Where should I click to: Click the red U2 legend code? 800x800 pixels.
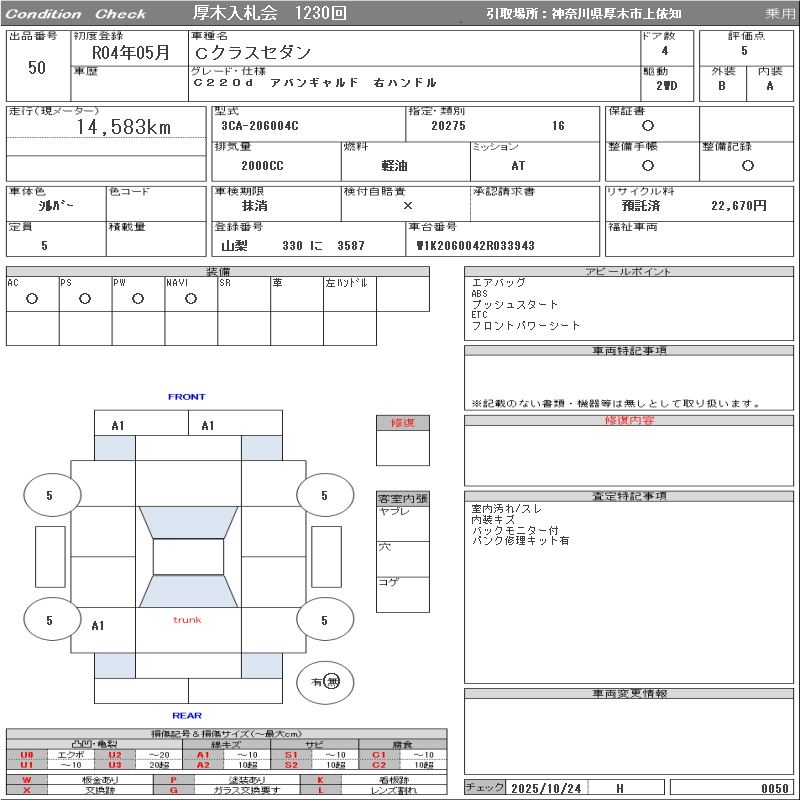115,755
